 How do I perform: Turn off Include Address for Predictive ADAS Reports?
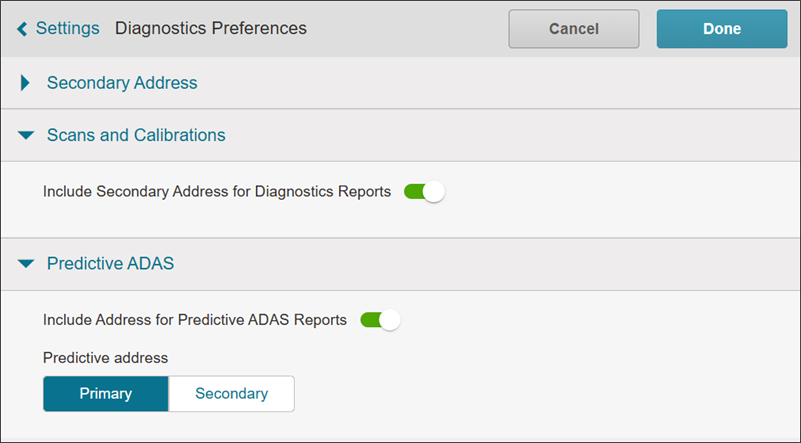380,320
